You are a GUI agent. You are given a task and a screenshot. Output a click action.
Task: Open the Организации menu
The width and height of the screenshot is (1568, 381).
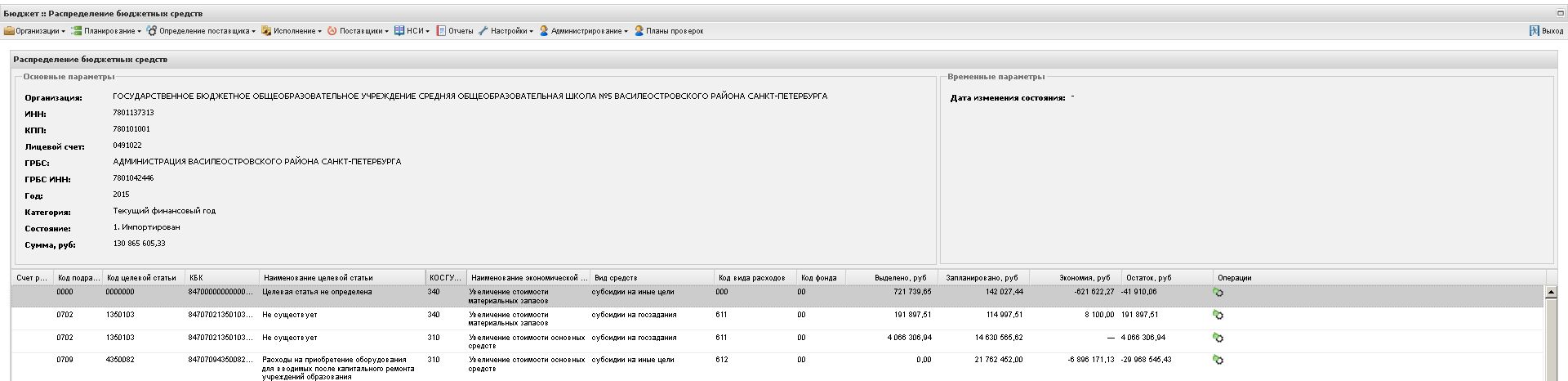[34, 31]
